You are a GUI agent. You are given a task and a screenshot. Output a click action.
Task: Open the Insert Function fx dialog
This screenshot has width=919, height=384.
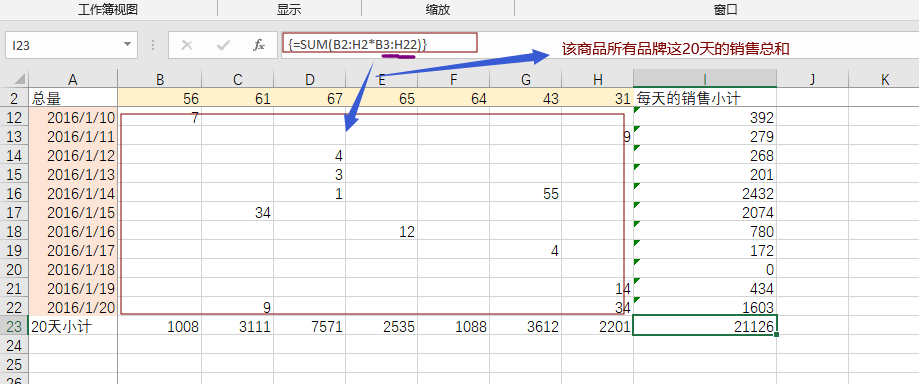[x=258, y=45]
